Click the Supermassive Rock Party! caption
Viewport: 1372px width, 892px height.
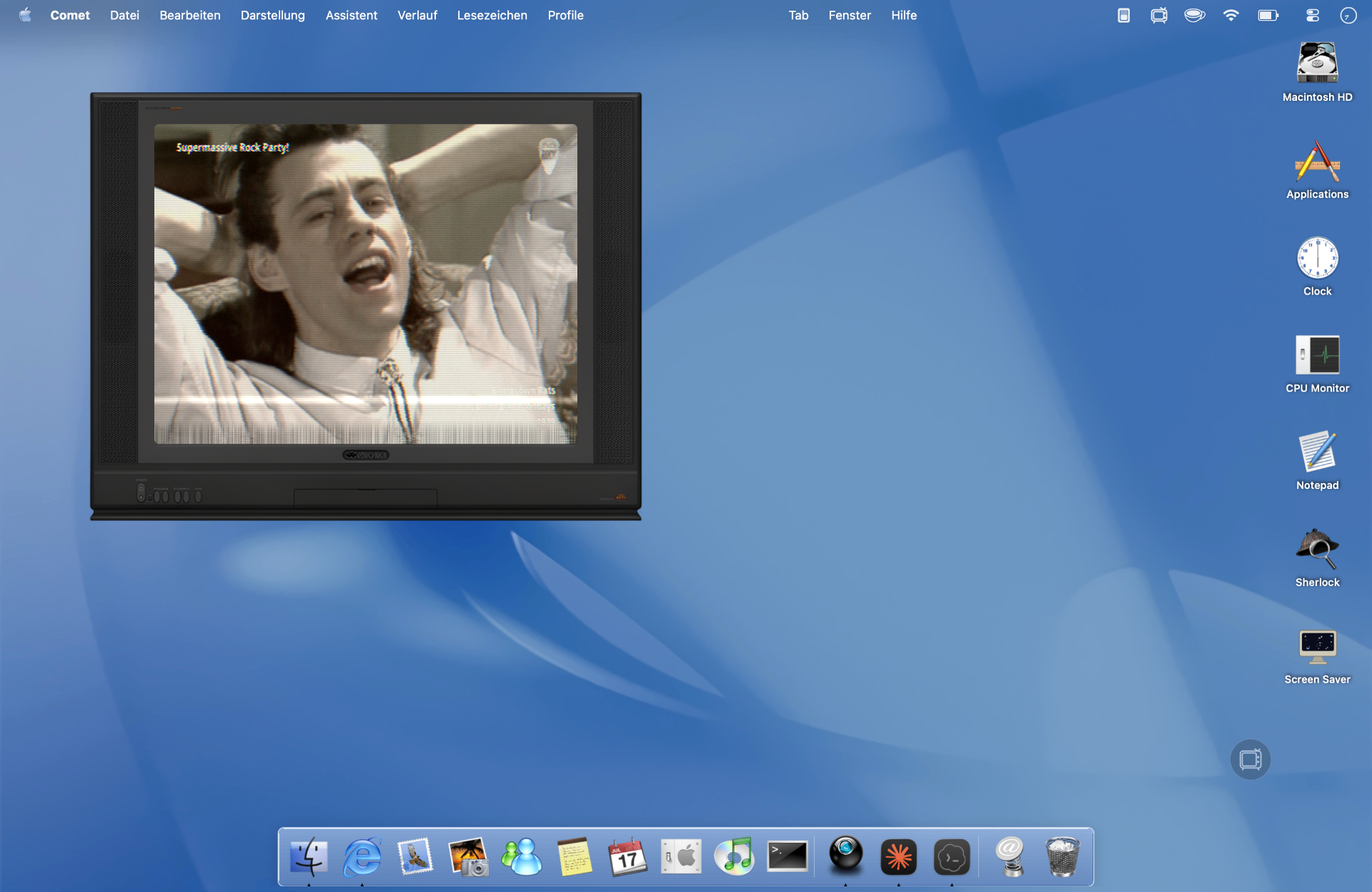click(x=233, y=147)
